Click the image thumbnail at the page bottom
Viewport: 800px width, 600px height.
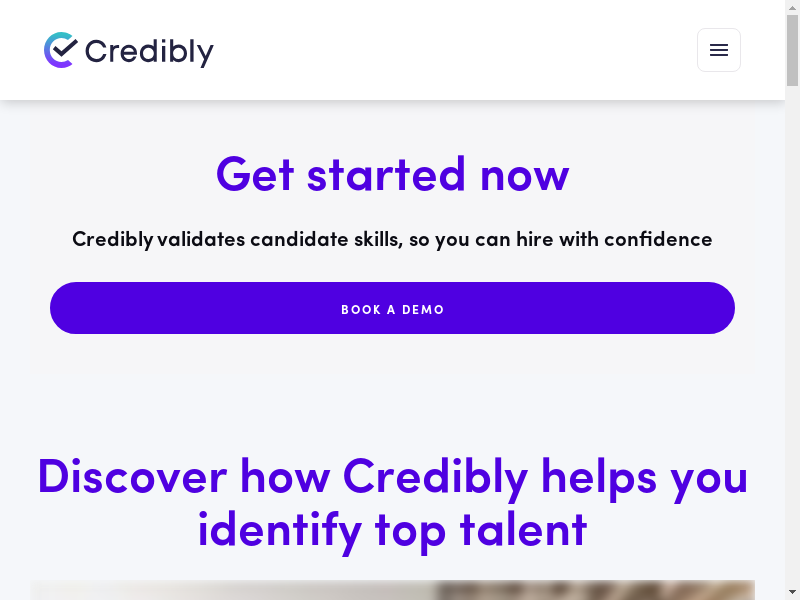[x=392, y=590]
